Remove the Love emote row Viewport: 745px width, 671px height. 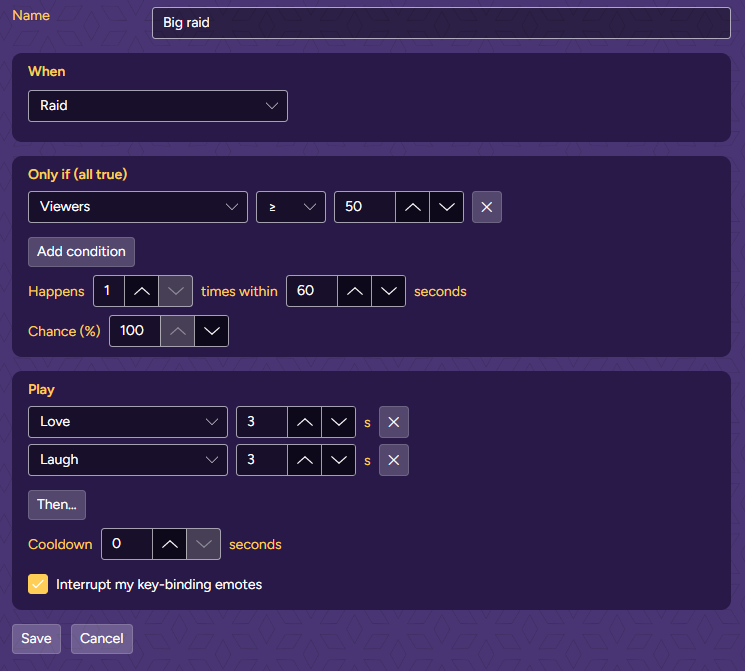coord(393,422)
